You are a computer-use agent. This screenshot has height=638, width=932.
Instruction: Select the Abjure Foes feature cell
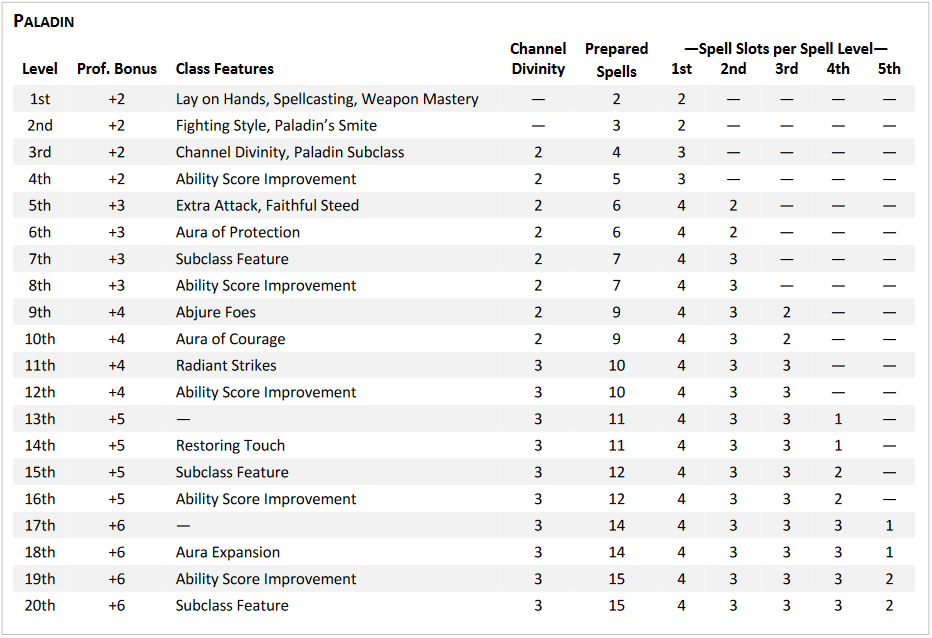(x=215, y=312)
